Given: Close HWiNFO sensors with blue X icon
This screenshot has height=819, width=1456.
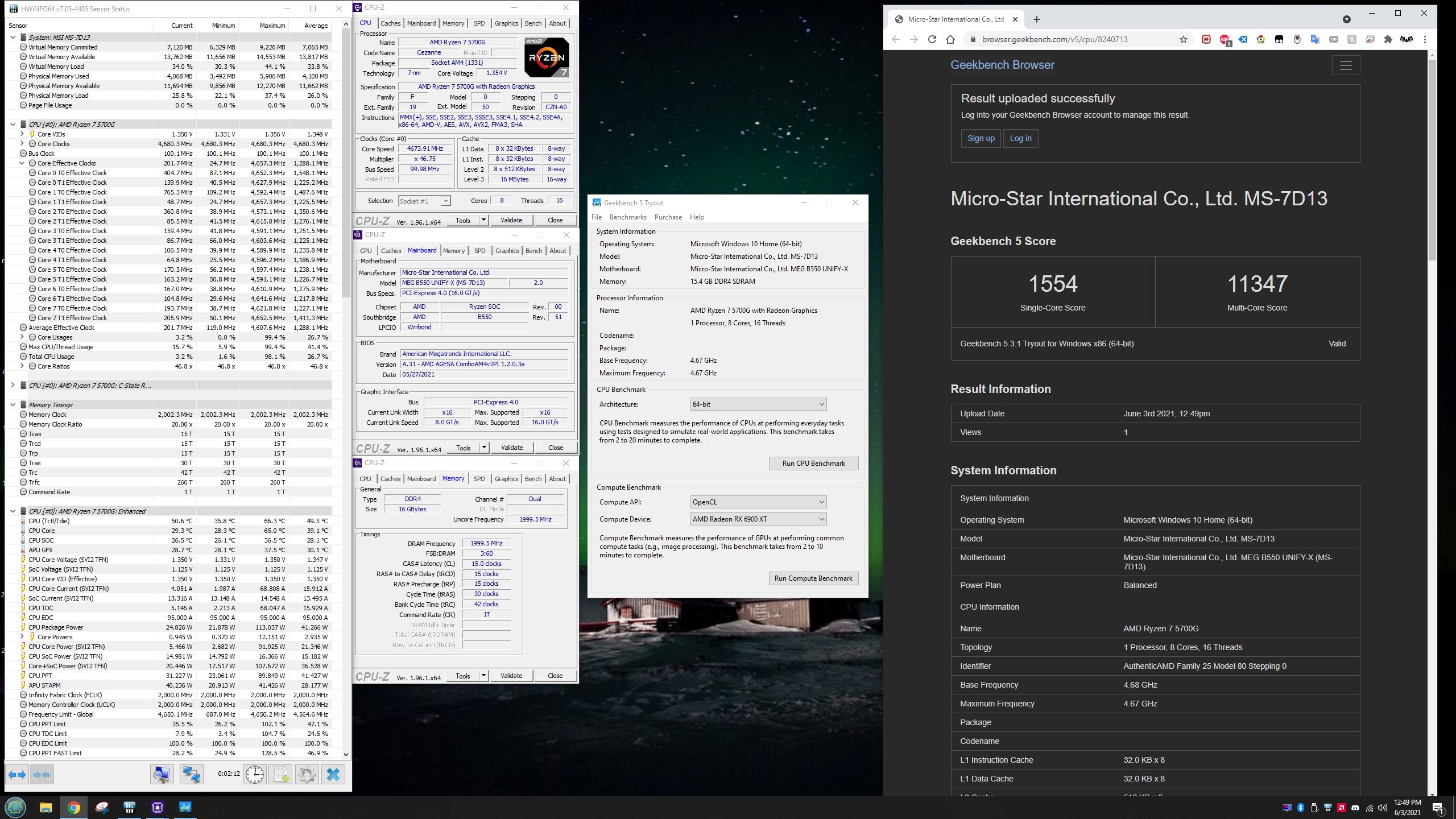Looking at the screenshot, I should click(x=333, y=775).
